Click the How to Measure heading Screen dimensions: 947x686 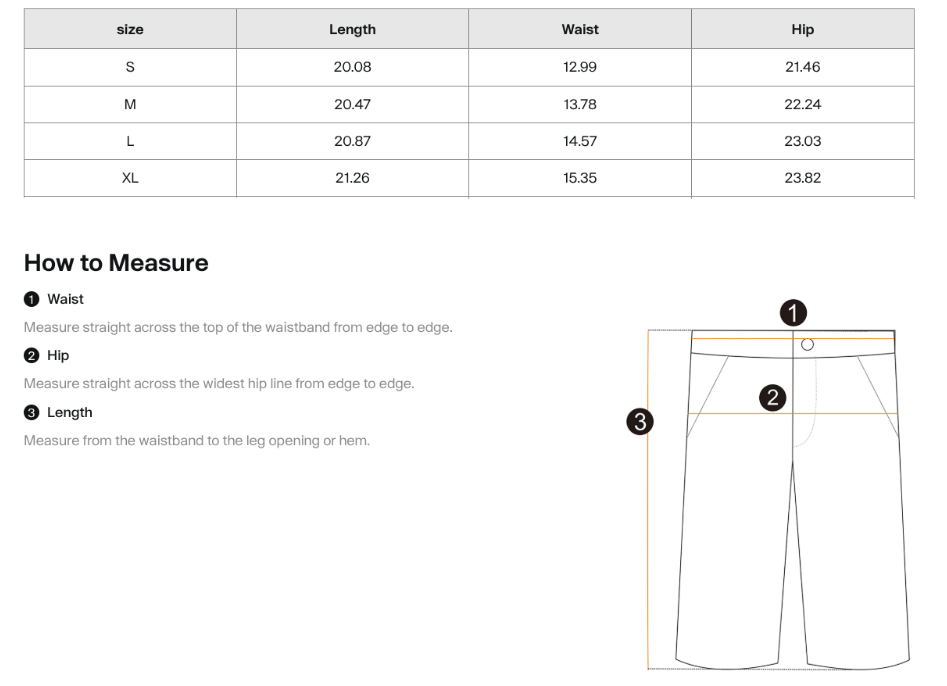coord(116,263)
